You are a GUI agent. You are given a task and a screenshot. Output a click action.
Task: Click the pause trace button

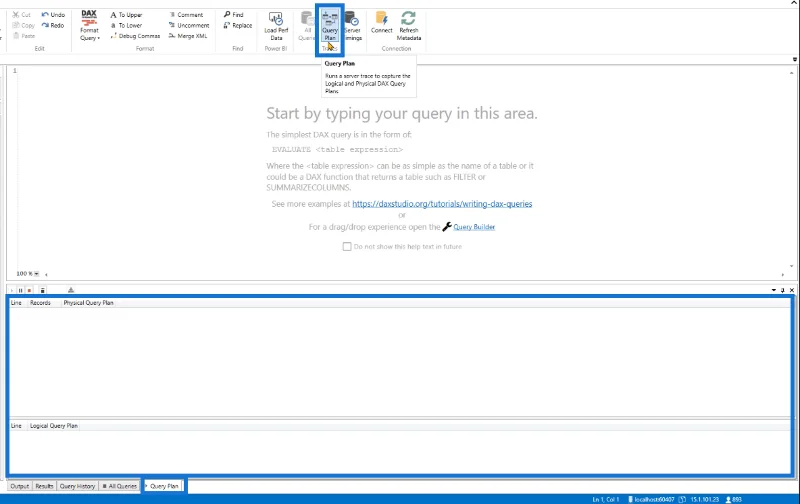(20, 290)
